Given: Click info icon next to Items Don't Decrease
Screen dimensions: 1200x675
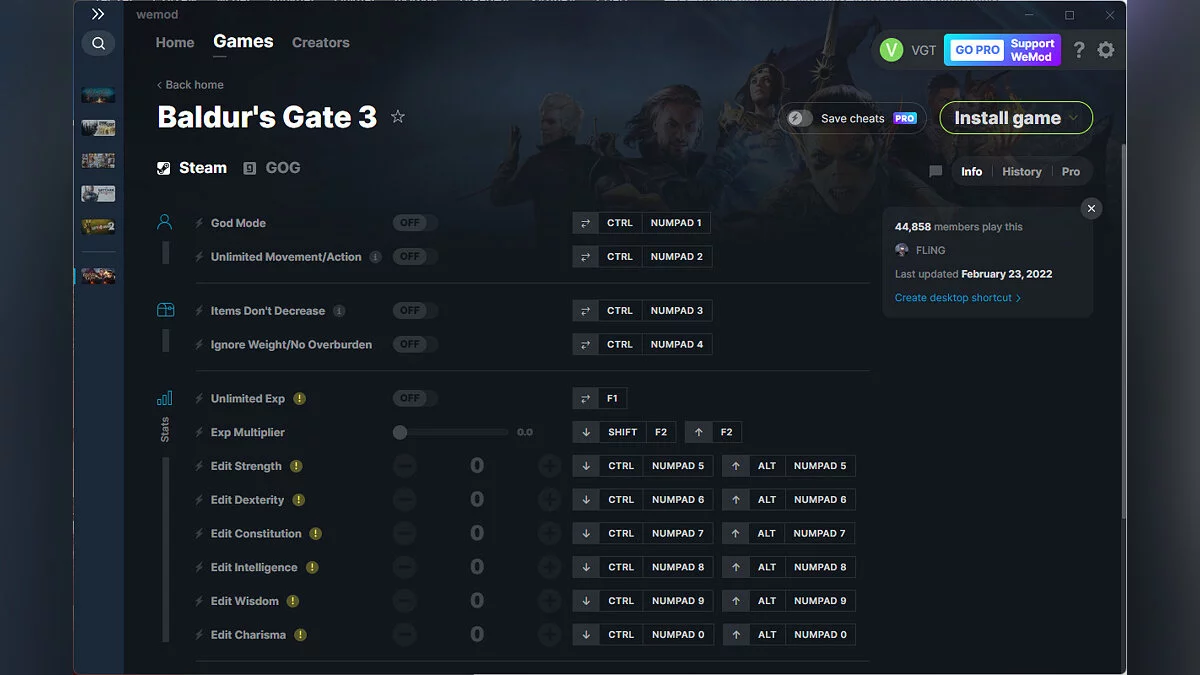Looking at the screenshot, I should coord(339,311).
